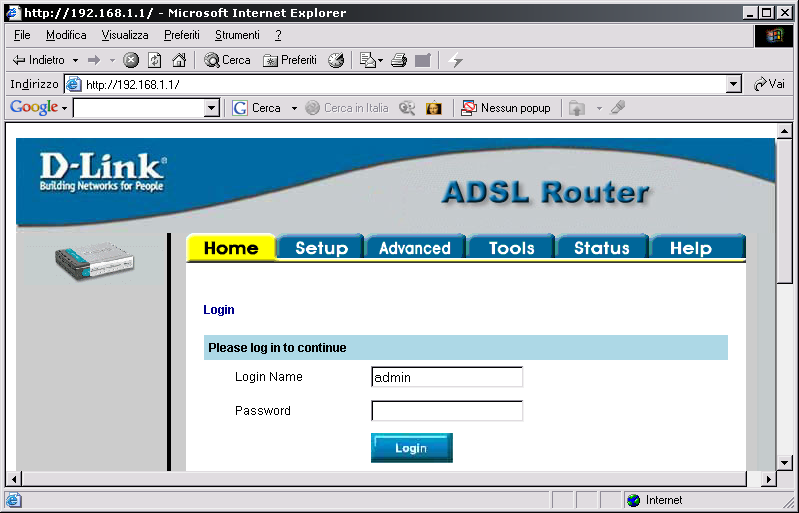The width and height of the screenshot is (799, 513).
Task: Expand the address bar dropdown arrow
Action: click(734, 85)
